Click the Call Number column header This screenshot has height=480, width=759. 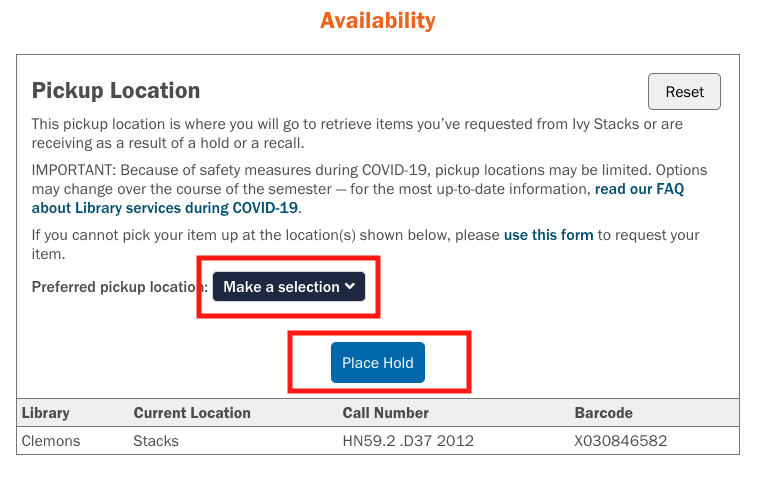click(x=385, y=413)
